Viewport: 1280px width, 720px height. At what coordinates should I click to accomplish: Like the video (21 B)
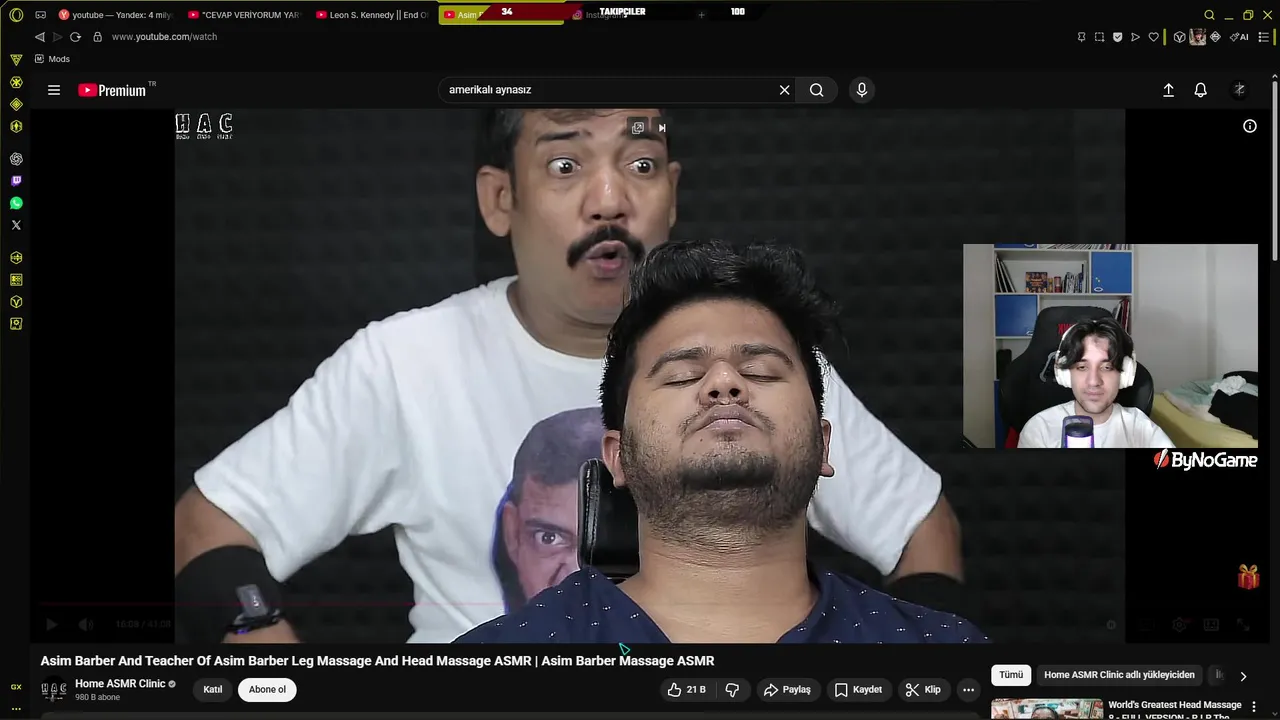pyautogui.click(x=687, y=689)
